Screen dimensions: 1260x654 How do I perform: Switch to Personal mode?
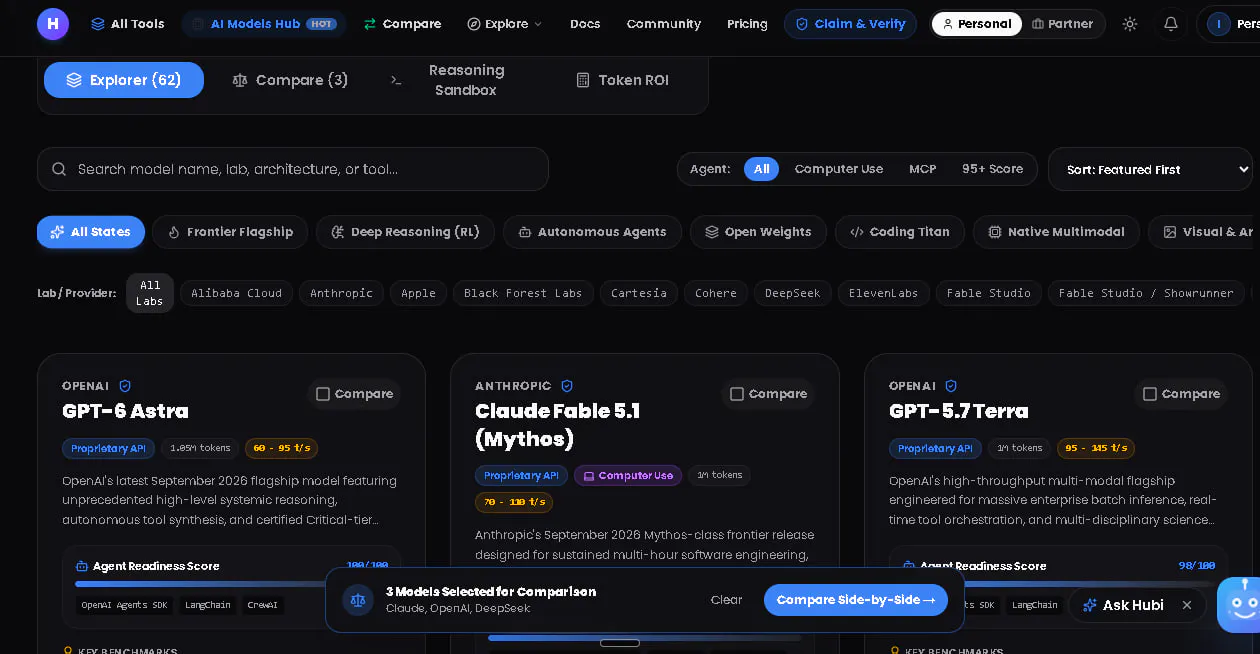(x=976, y=24)
